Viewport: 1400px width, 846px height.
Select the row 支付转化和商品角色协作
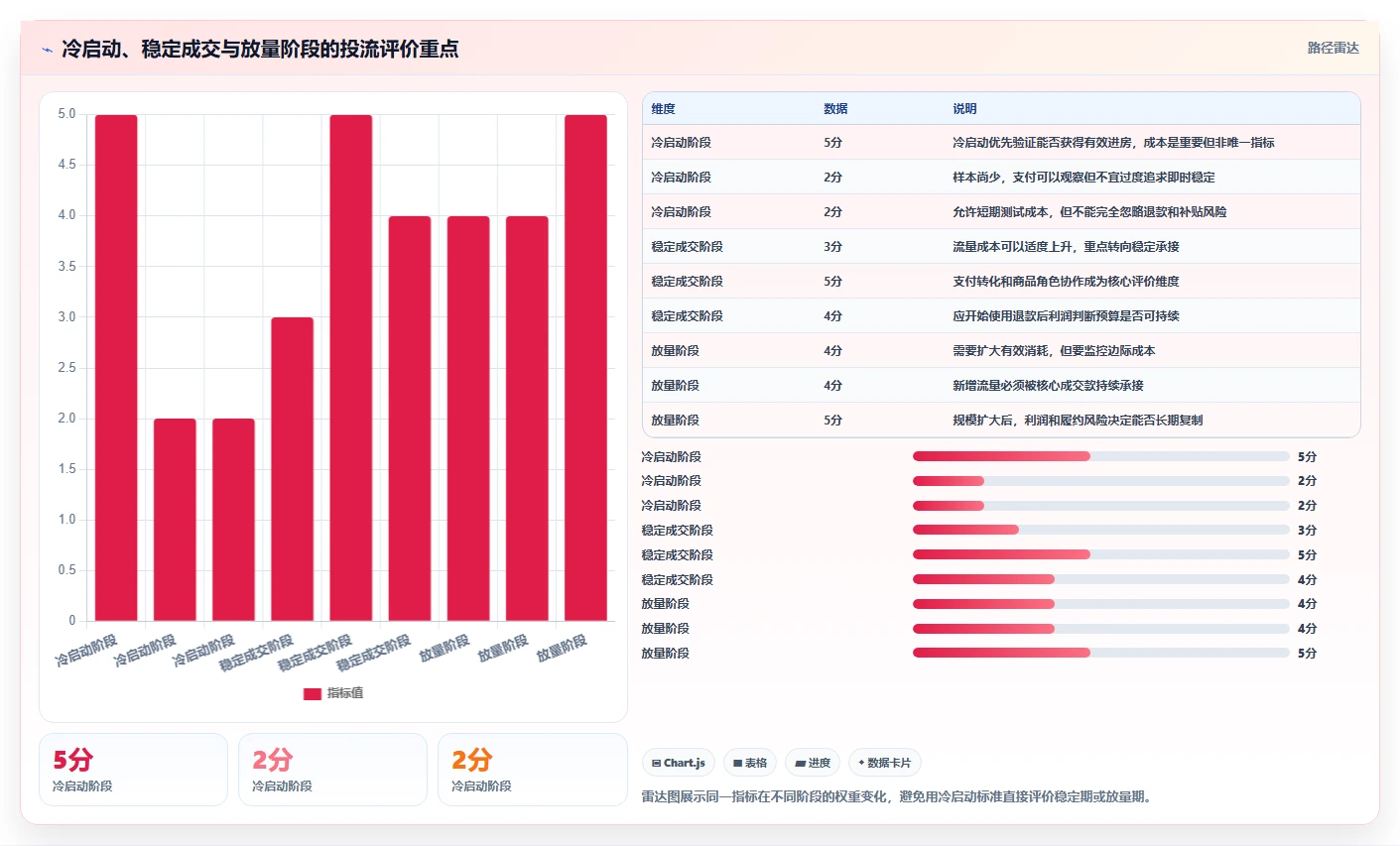1001,281
